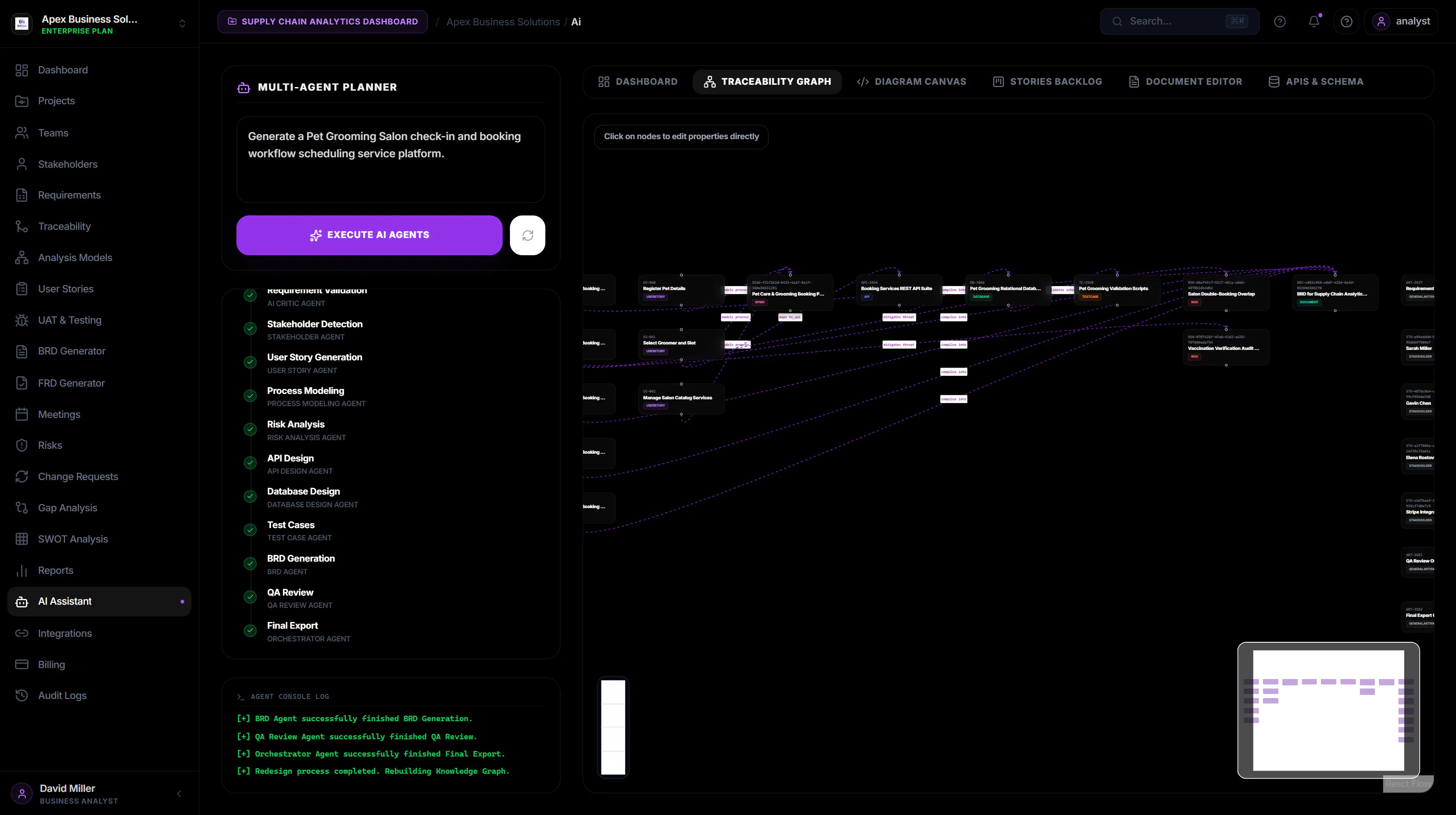
Task: Click the Stakeholder Detection step
Action: pyautogui.click(x=315, y=330)
